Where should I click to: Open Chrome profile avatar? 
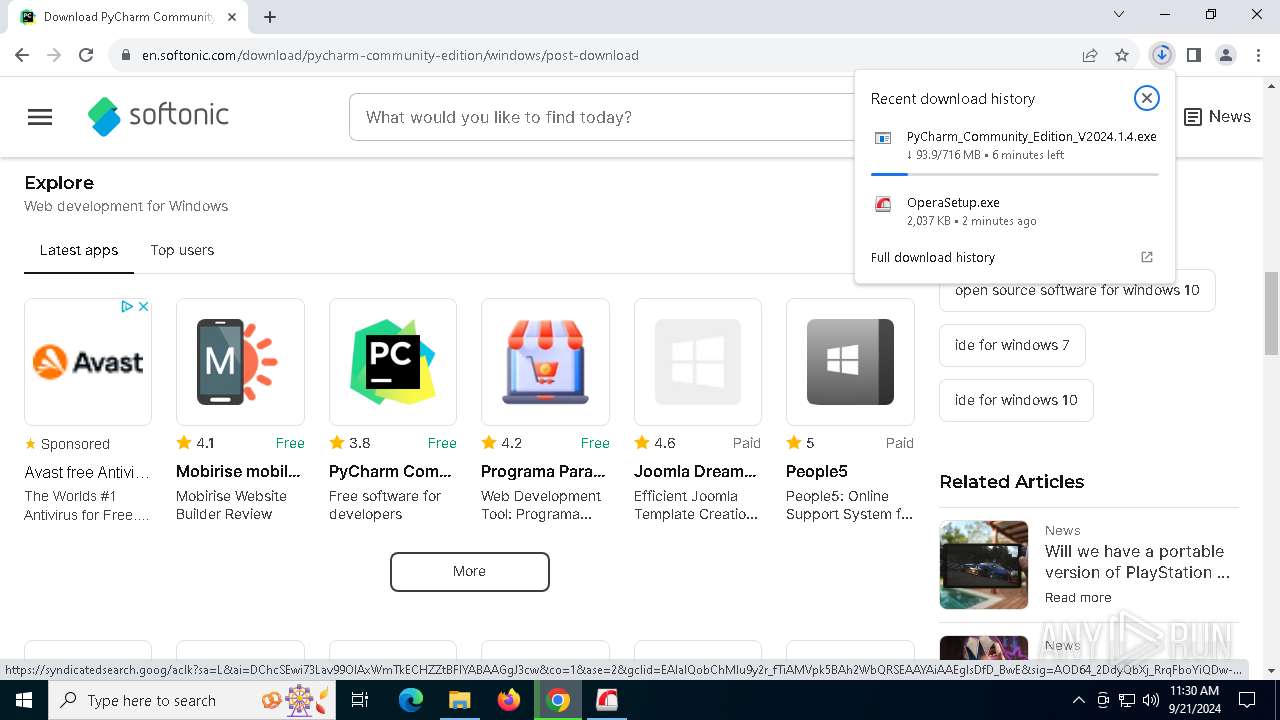tap(1226, 55)
